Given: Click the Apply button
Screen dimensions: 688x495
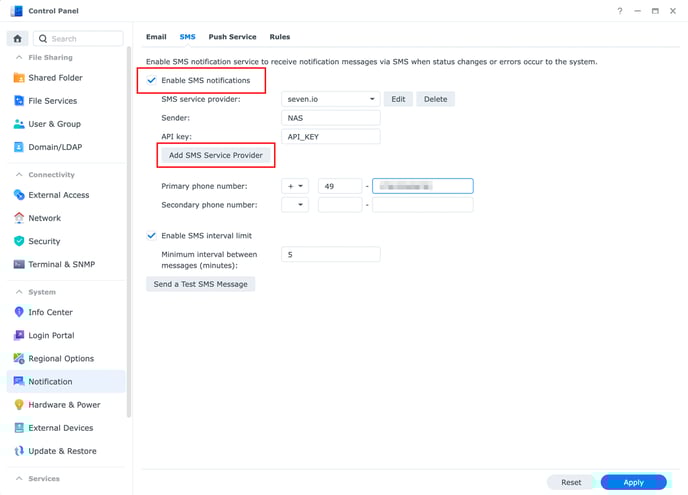Looking at the screenshot, I should (x=634, y=482).
